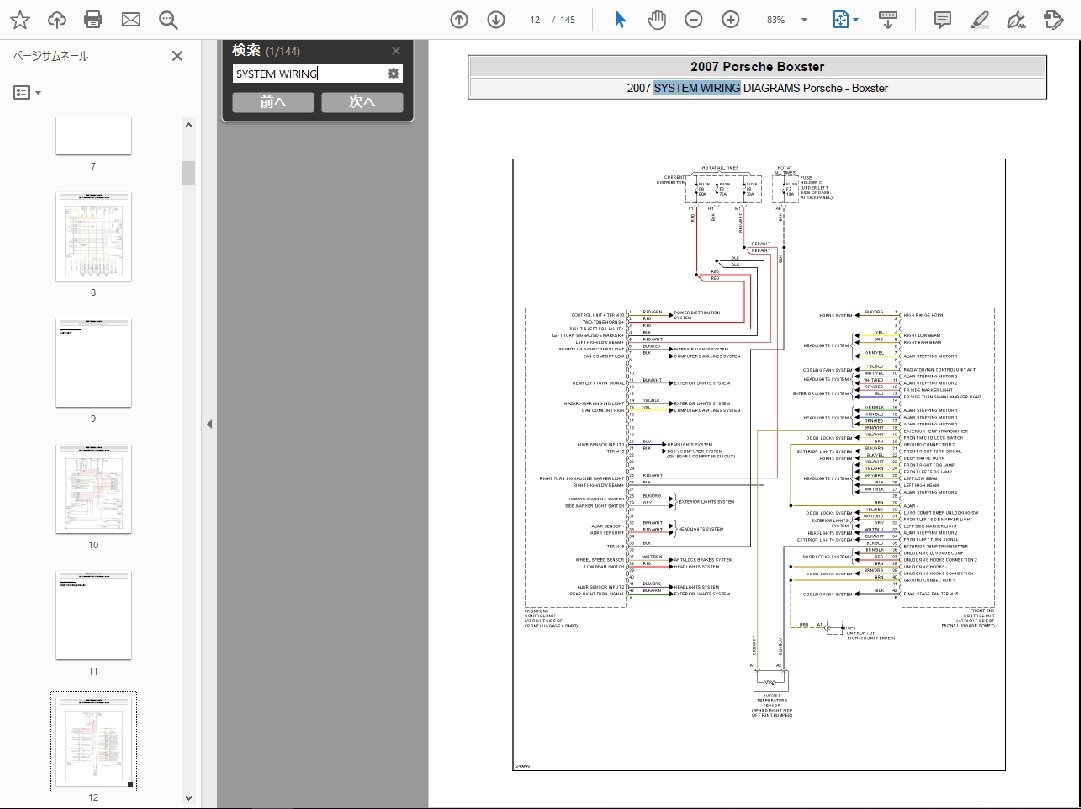This screenshot has width=1081, height=809.
Task: Open the find text magnifier icon
Action: (x=168, y=19)
